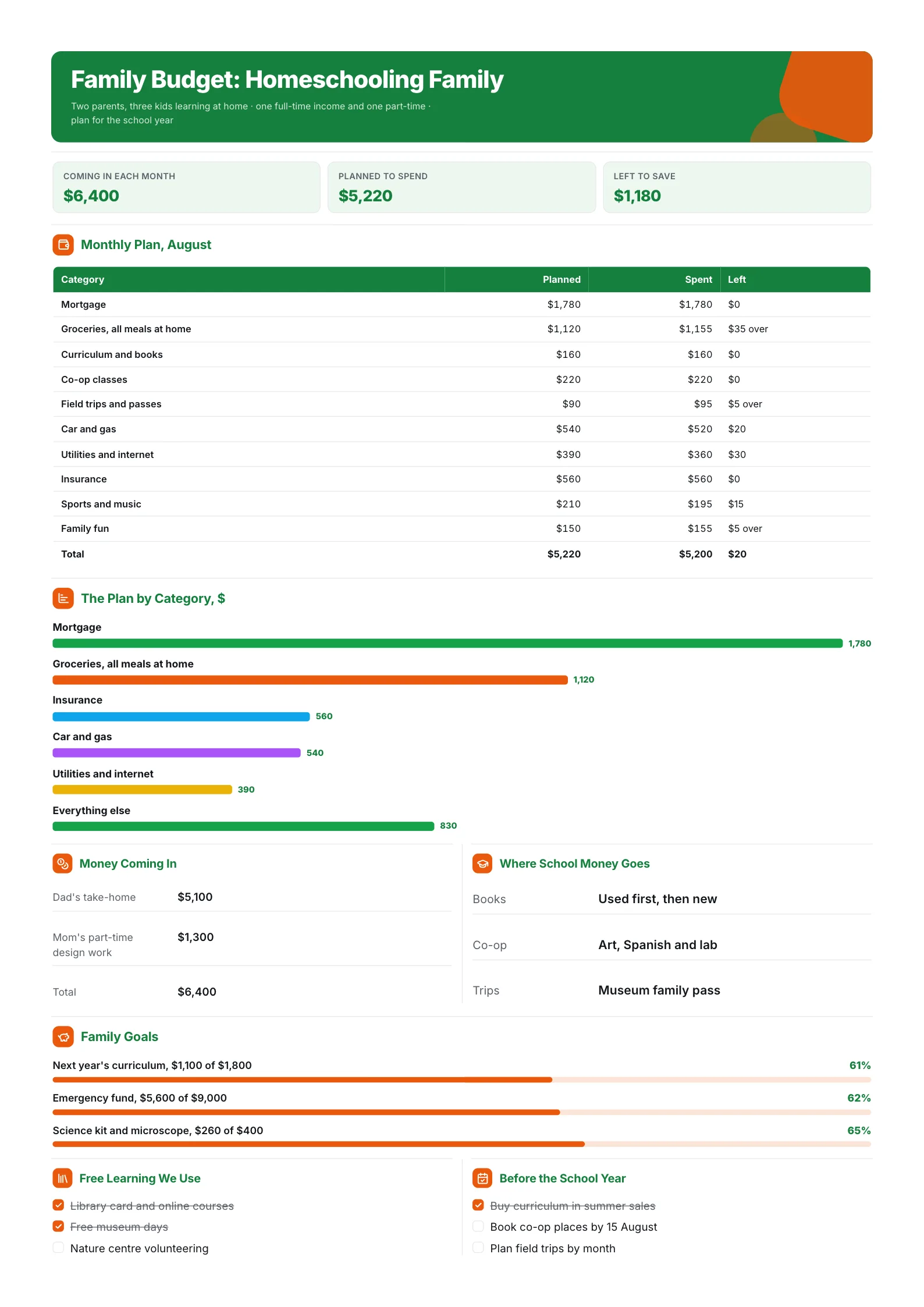
Task: Uncheck Buy curriculum in summer sales
Action: (x=478, y=1205)
